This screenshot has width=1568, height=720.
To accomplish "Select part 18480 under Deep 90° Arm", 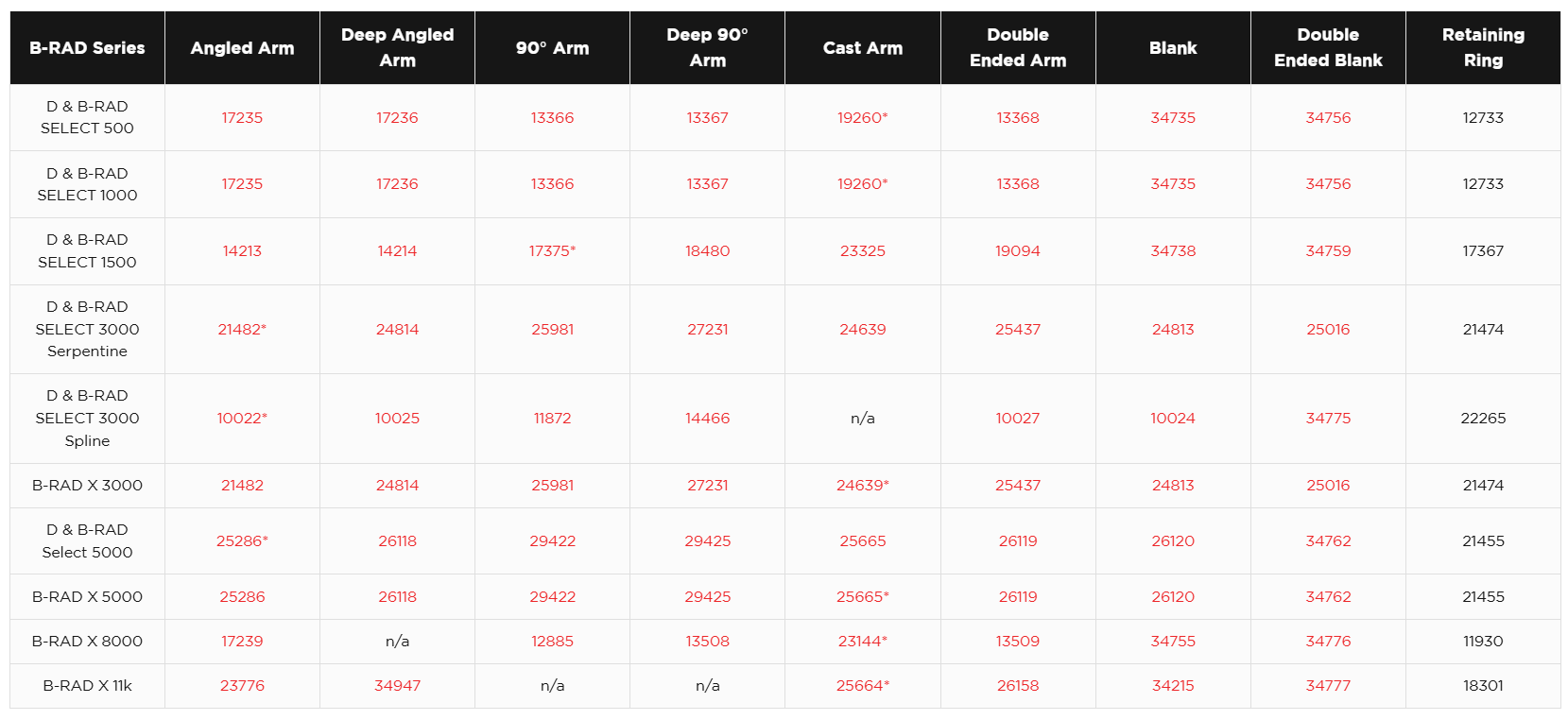I will (707, 251).
